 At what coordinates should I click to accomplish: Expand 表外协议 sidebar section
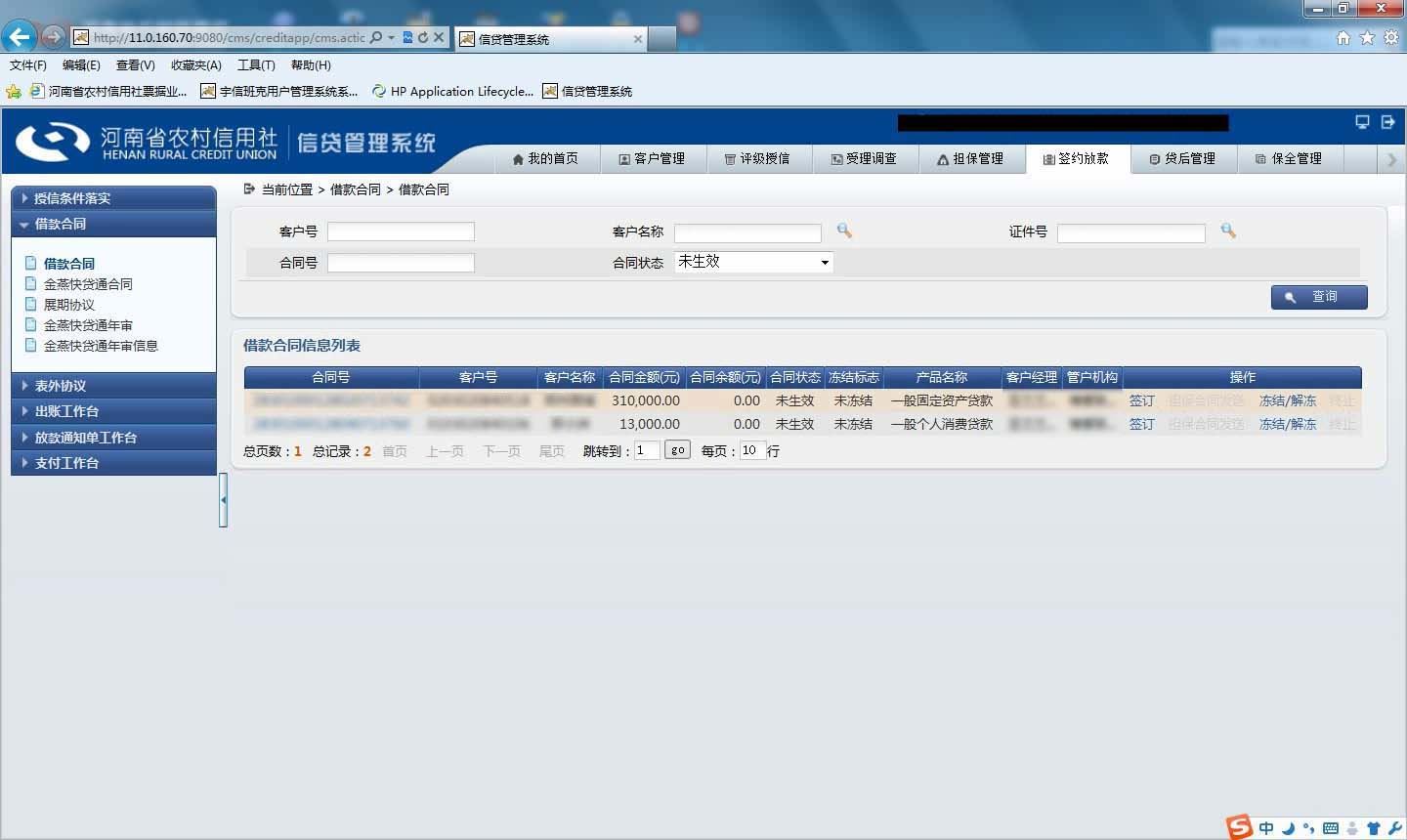113,385
